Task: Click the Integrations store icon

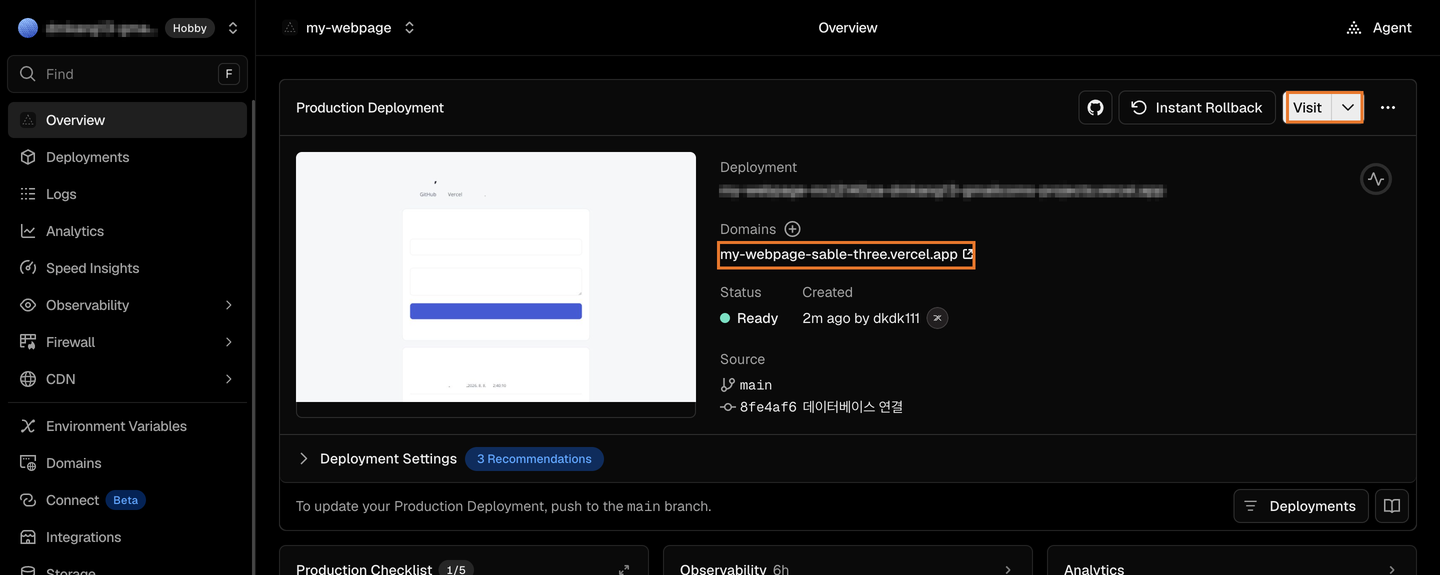Action: click(28, 537)
